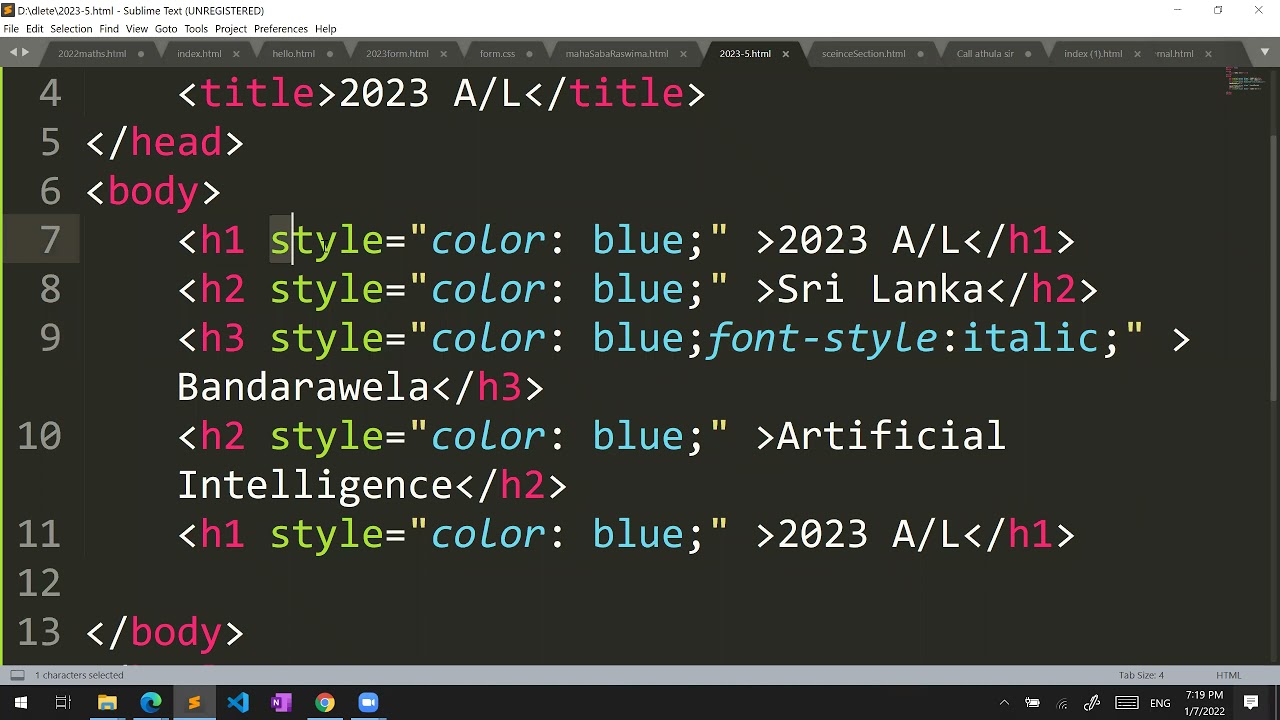Open the Goto menu
The width and height of the screenshot is (1280, 720).
point(166,29)
